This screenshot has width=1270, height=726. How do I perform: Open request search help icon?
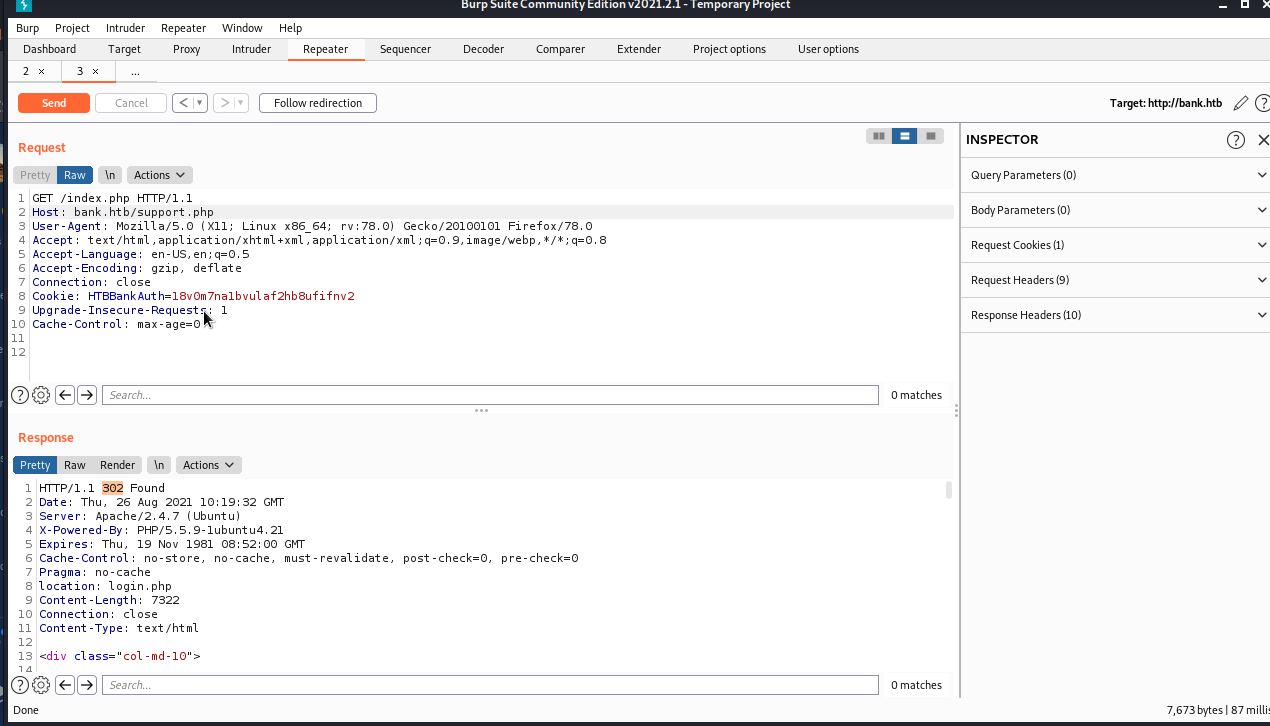click(x=20, y=395)
